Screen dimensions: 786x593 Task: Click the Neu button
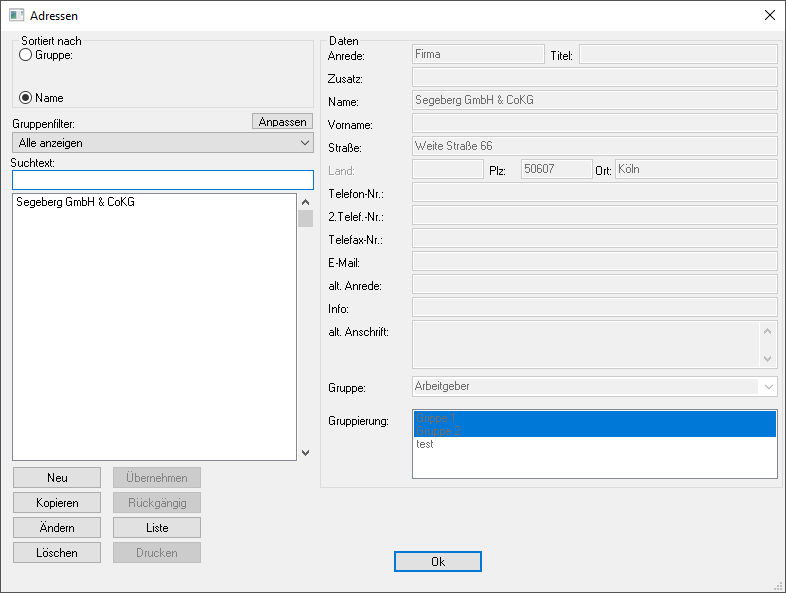(57, 478)
